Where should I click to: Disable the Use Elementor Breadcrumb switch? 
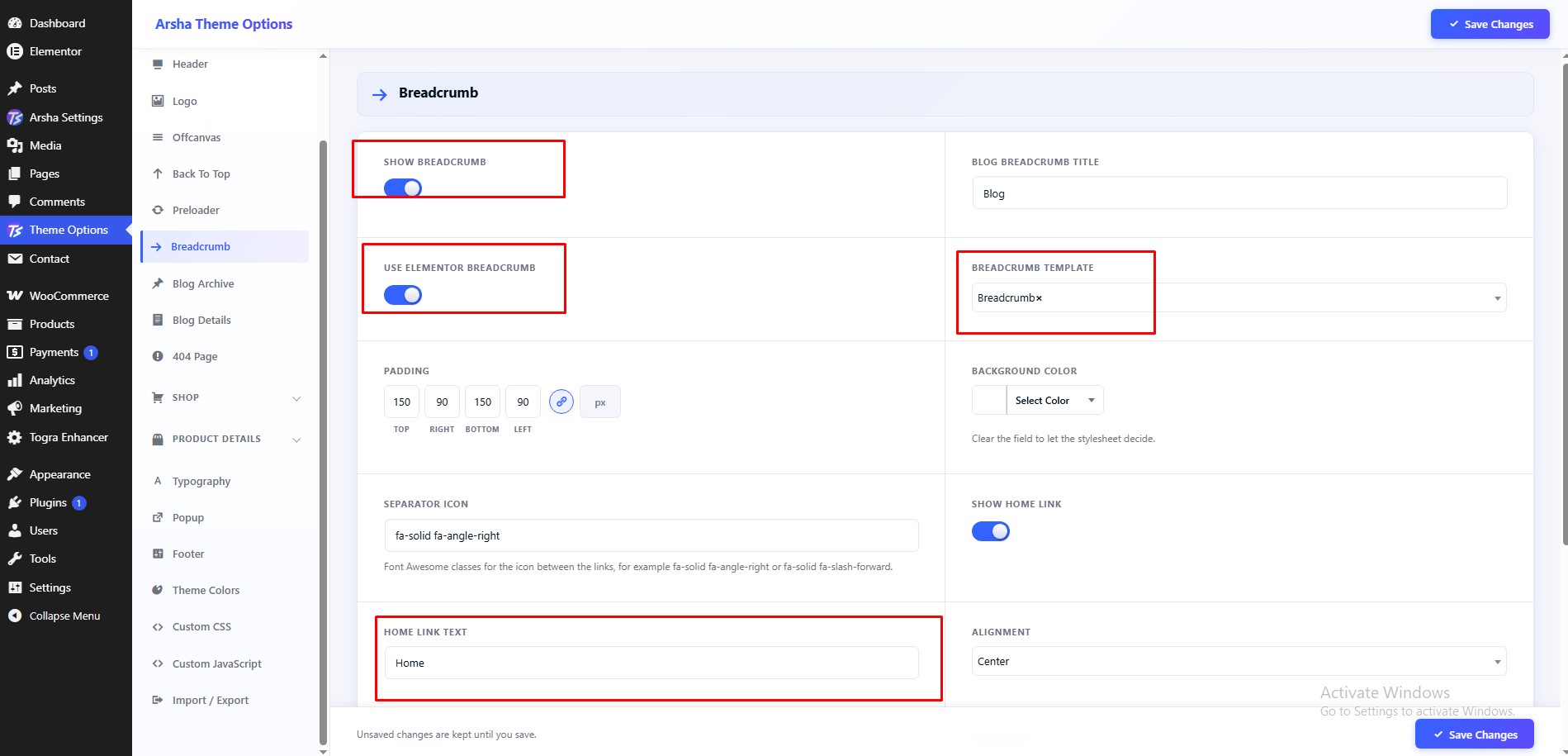pos(403,295)
